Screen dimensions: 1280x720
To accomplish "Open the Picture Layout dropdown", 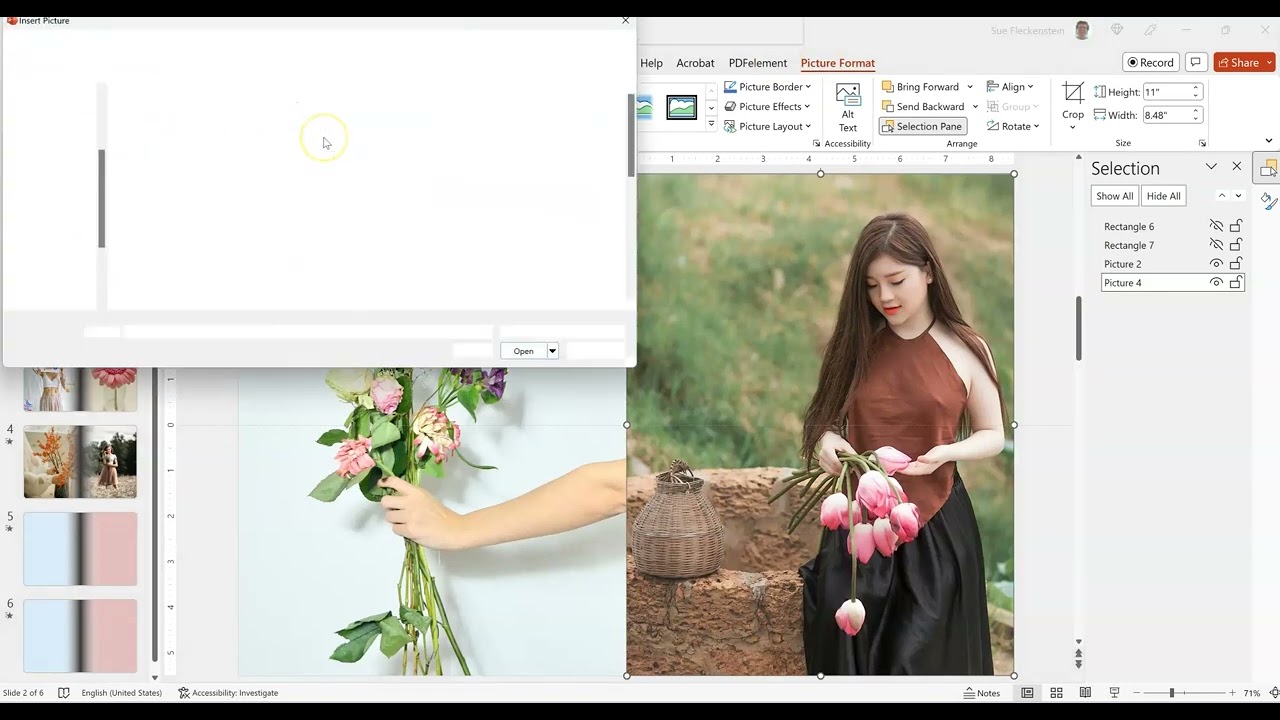I will [767, 126].
